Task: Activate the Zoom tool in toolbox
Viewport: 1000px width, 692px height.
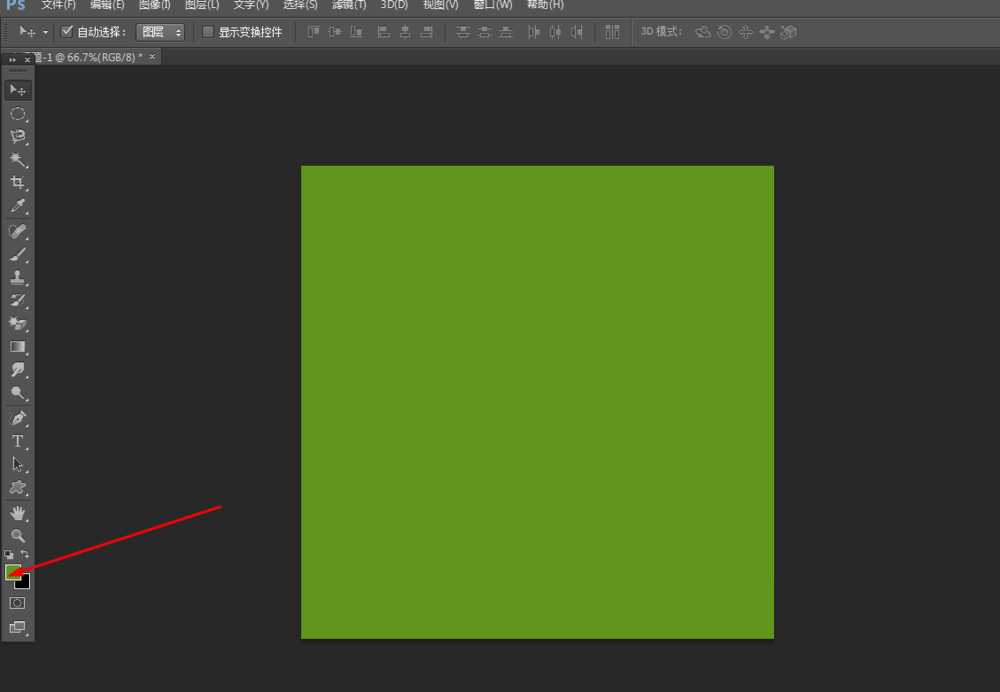Action: [x=17, y=536]
